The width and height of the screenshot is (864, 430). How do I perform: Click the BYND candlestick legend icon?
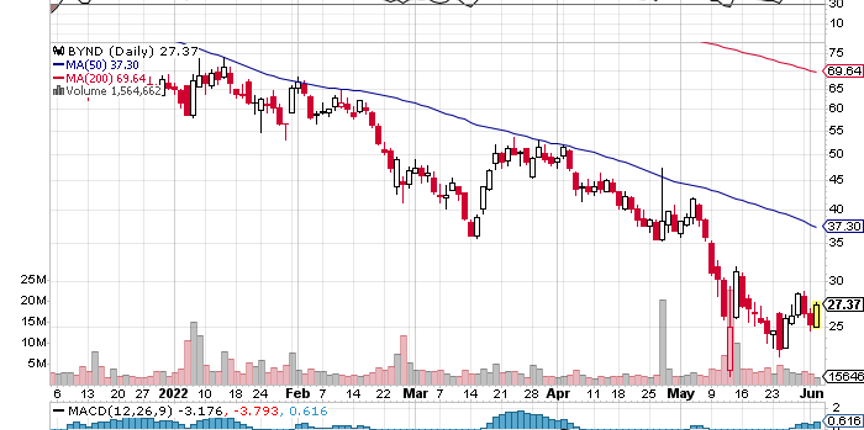[58, 49]
